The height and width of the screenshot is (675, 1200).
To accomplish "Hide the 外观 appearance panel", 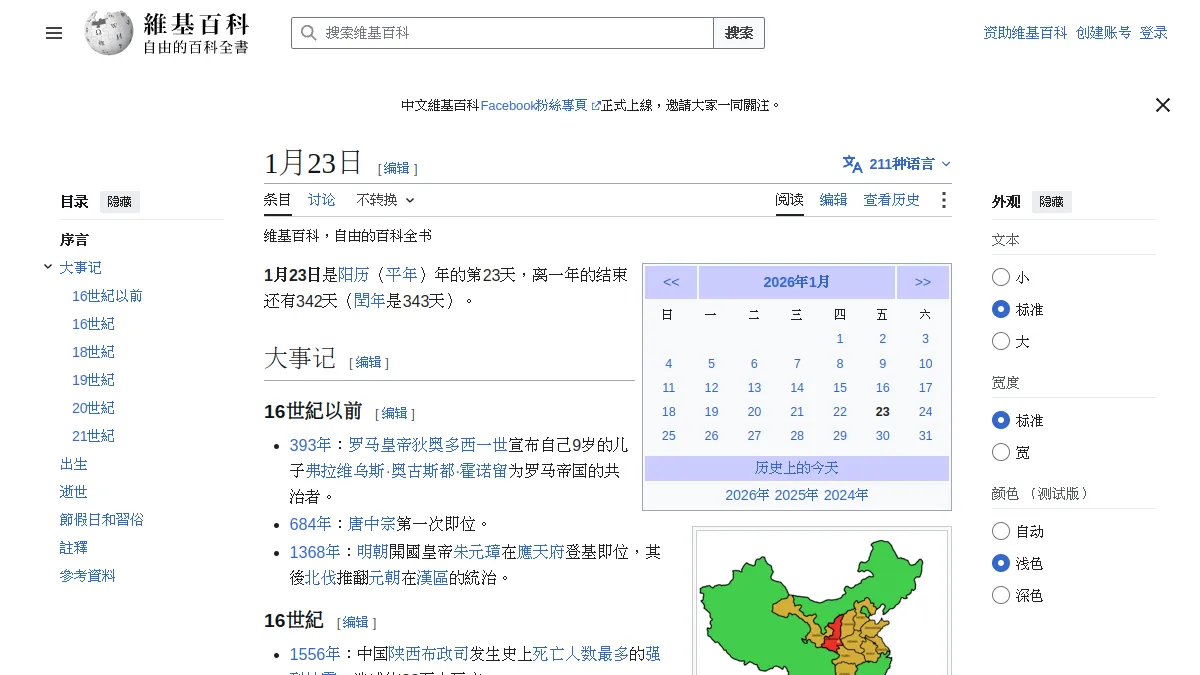I will point(1052,202).
